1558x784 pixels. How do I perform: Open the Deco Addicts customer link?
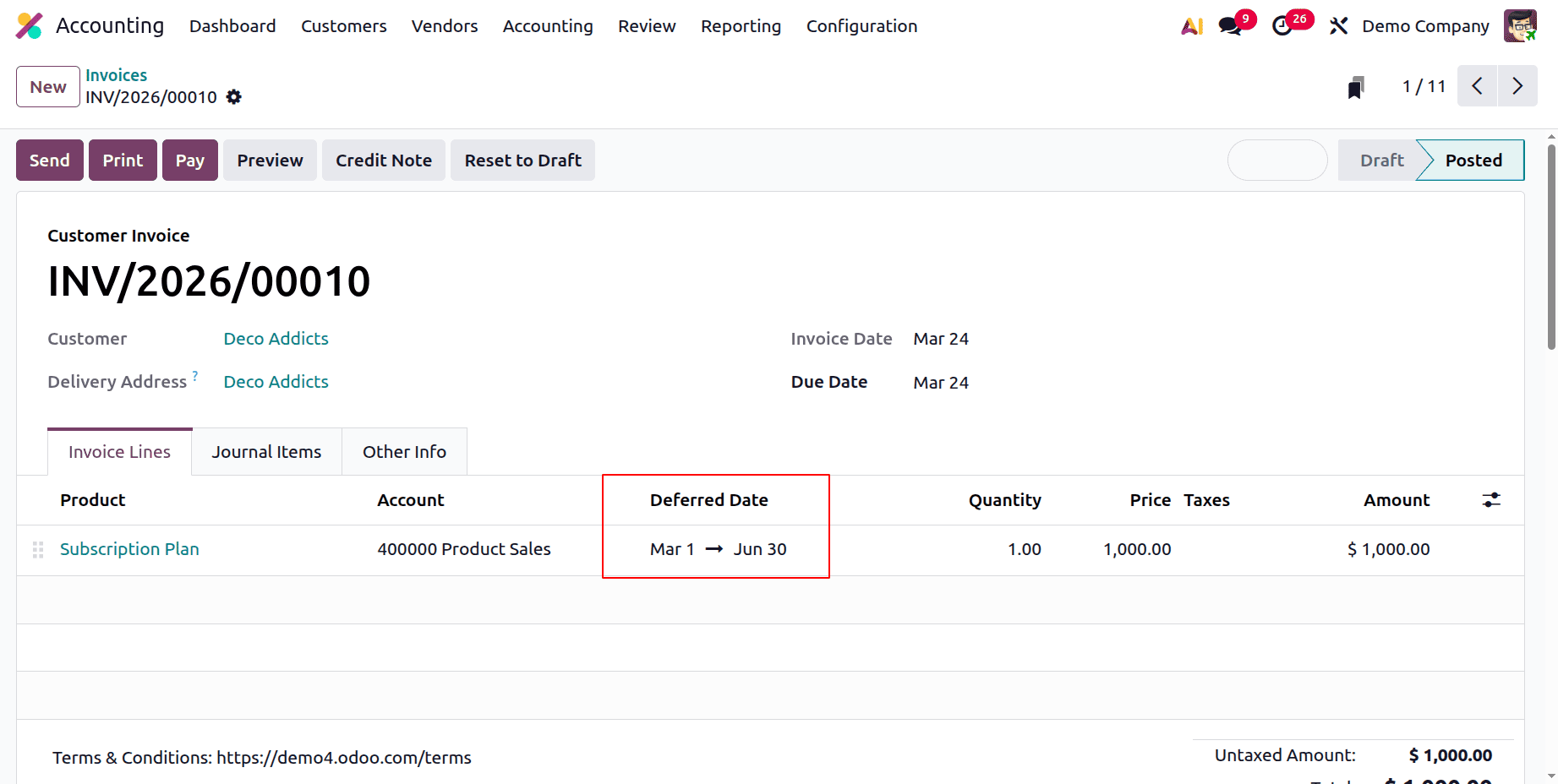[276, 338]
